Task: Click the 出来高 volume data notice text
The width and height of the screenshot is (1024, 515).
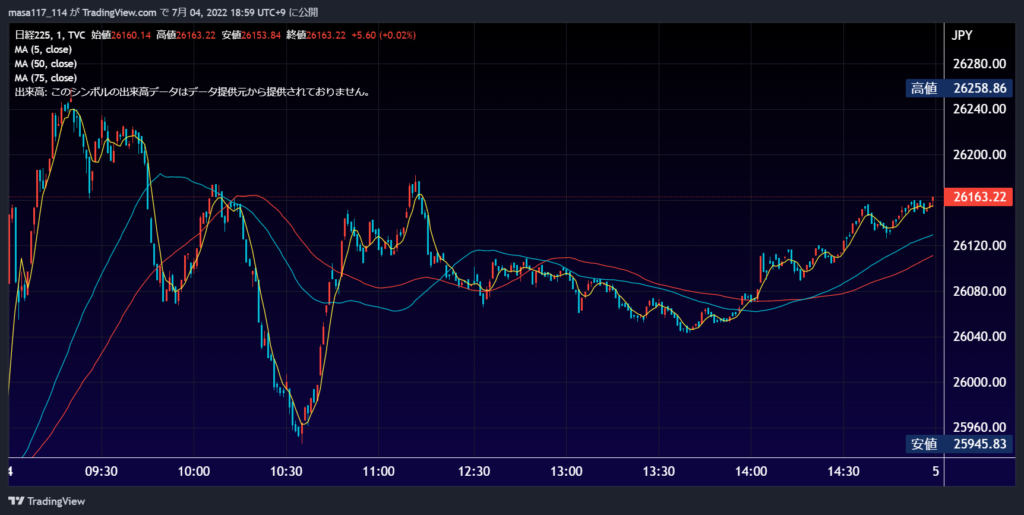Action: pos(193,92)
